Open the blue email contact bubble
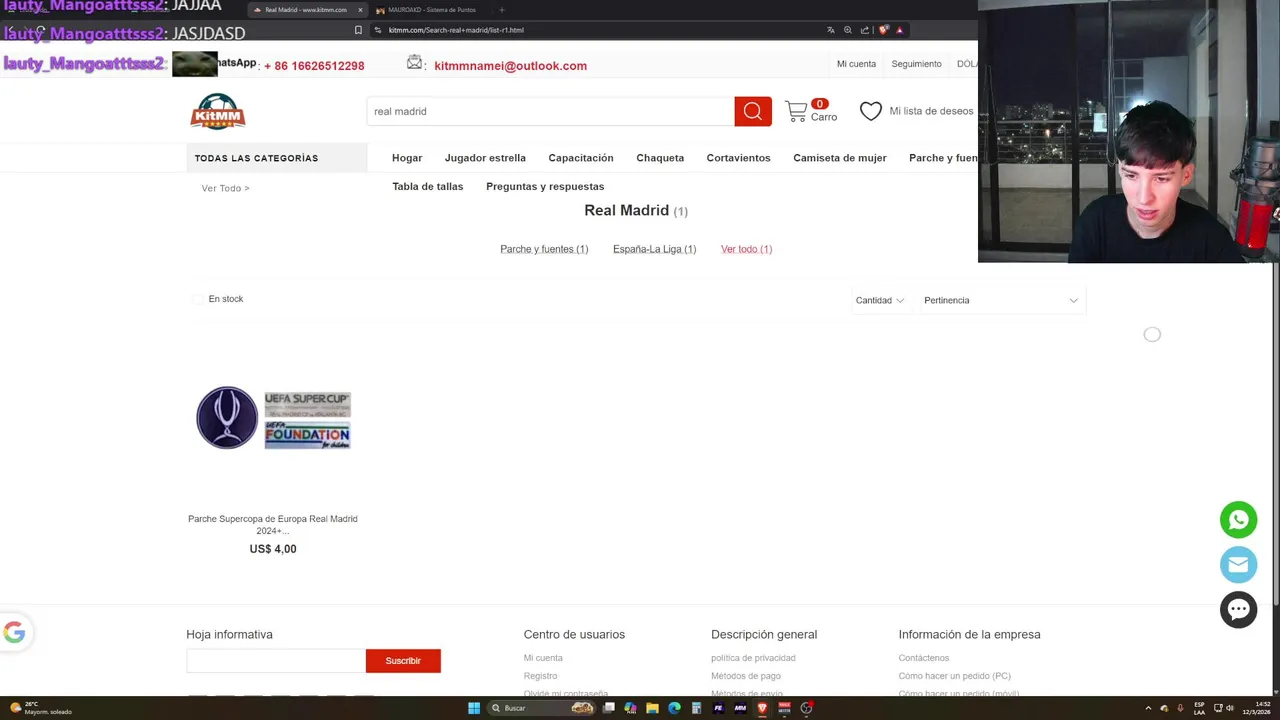This screenshot has height=720, width=1280. pyautogui.click(x=1238, y=565)
